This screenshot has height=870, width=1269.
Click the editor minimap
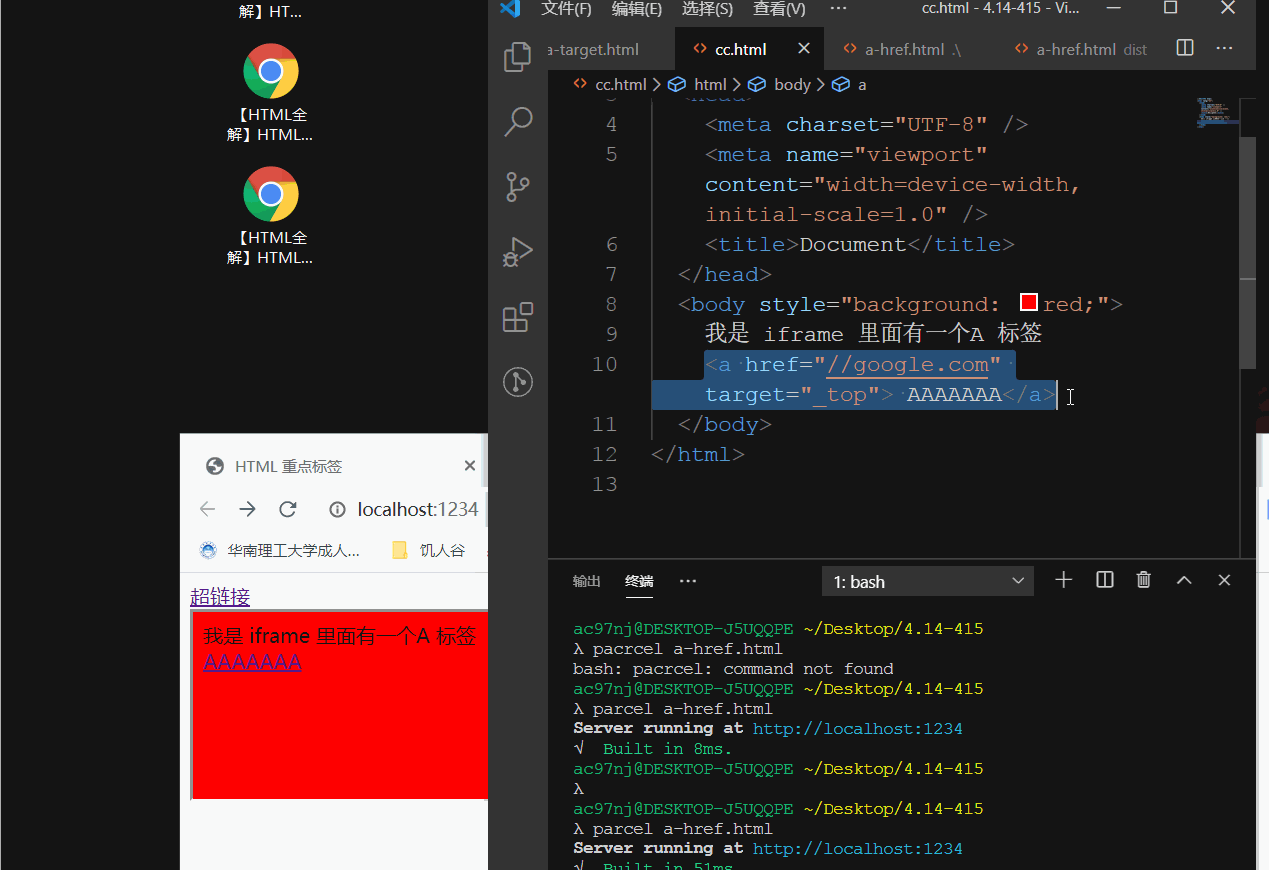[x=1217, y=113]
